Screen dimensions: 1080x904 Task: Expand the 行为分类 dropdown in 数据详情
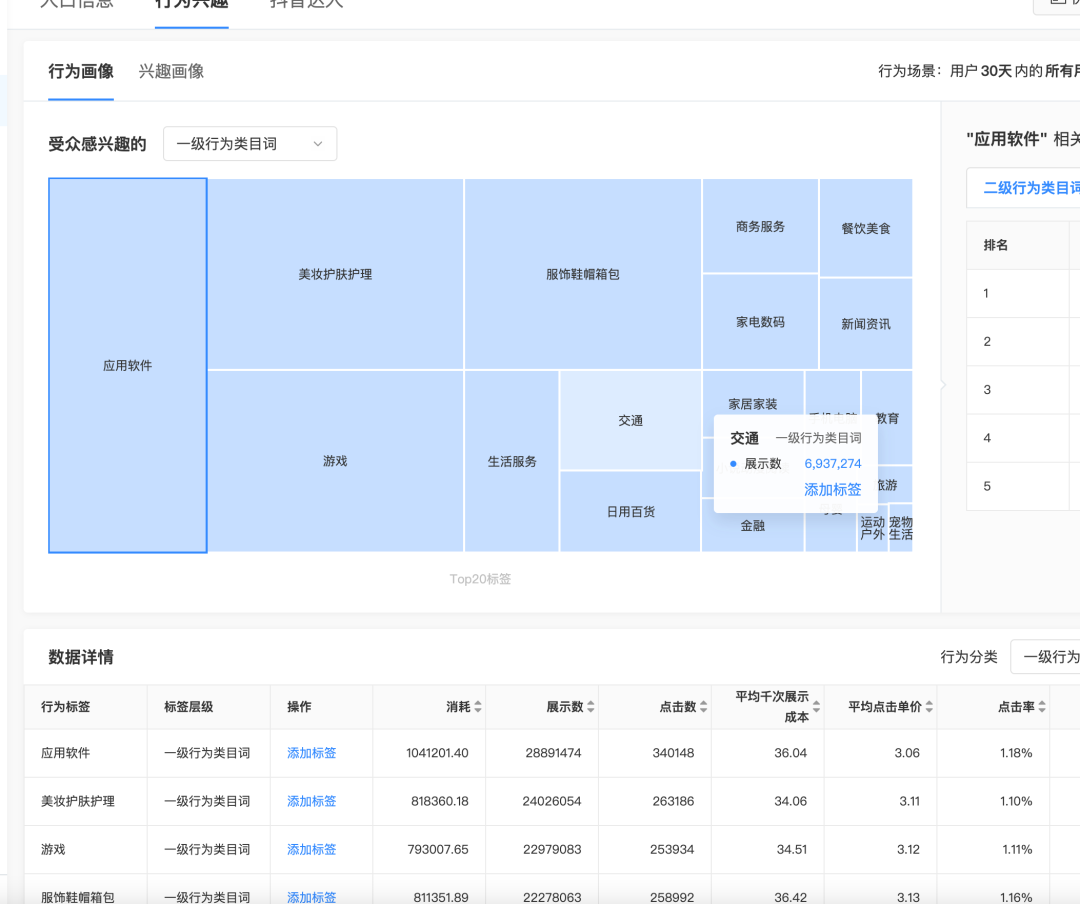point(1045,657)
